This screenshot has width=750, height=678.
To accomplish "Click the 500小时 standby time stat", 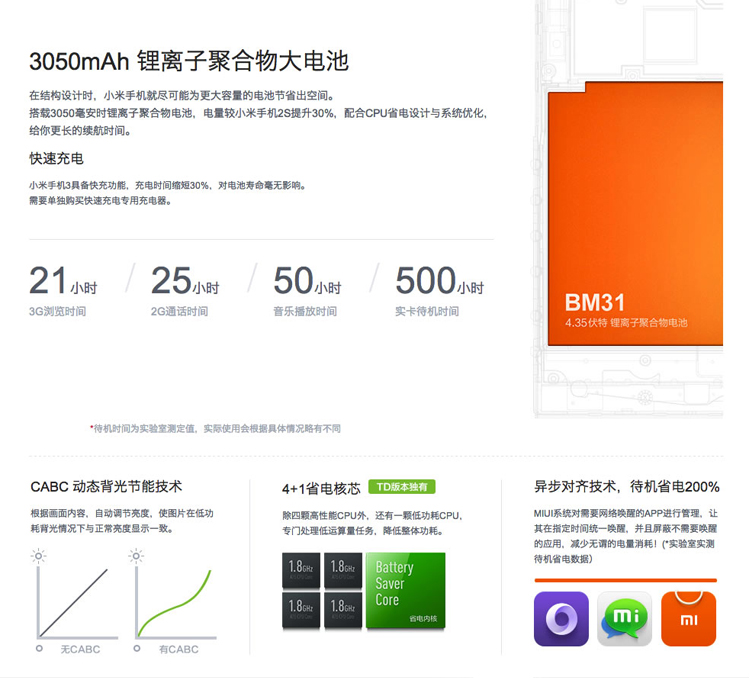I will click(440, 280).
